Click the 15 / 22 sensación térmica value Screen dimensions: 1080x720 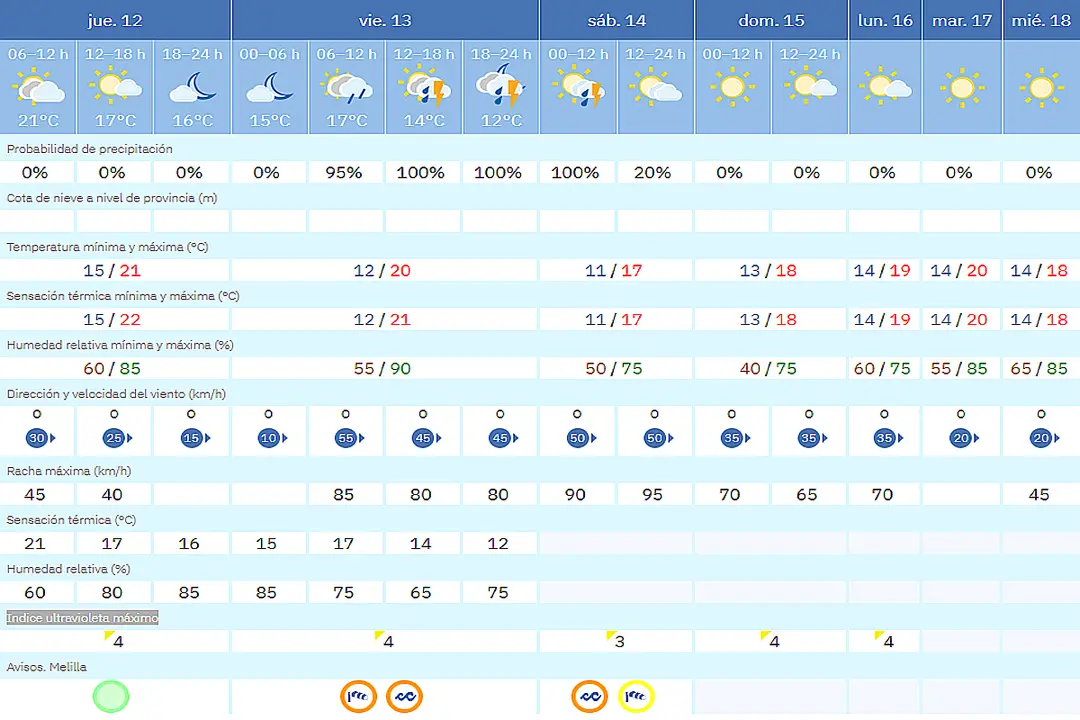tap(112, 319)
